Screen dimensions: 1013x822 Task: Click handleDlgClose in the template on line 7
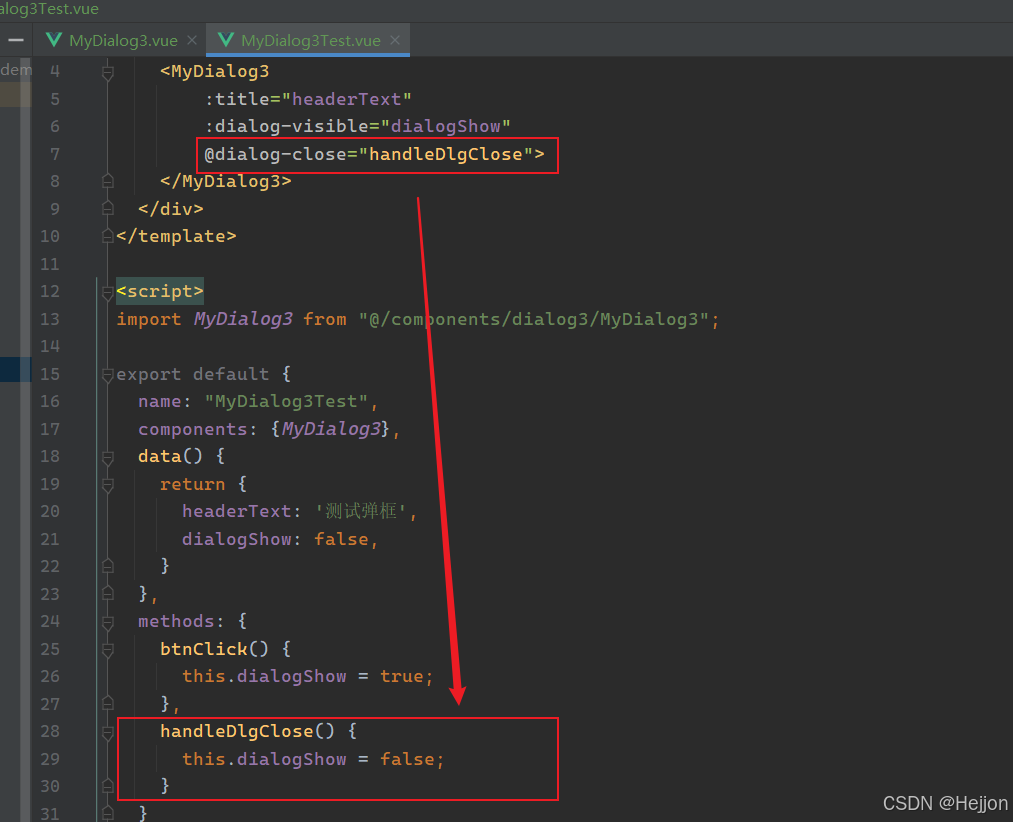445,154
